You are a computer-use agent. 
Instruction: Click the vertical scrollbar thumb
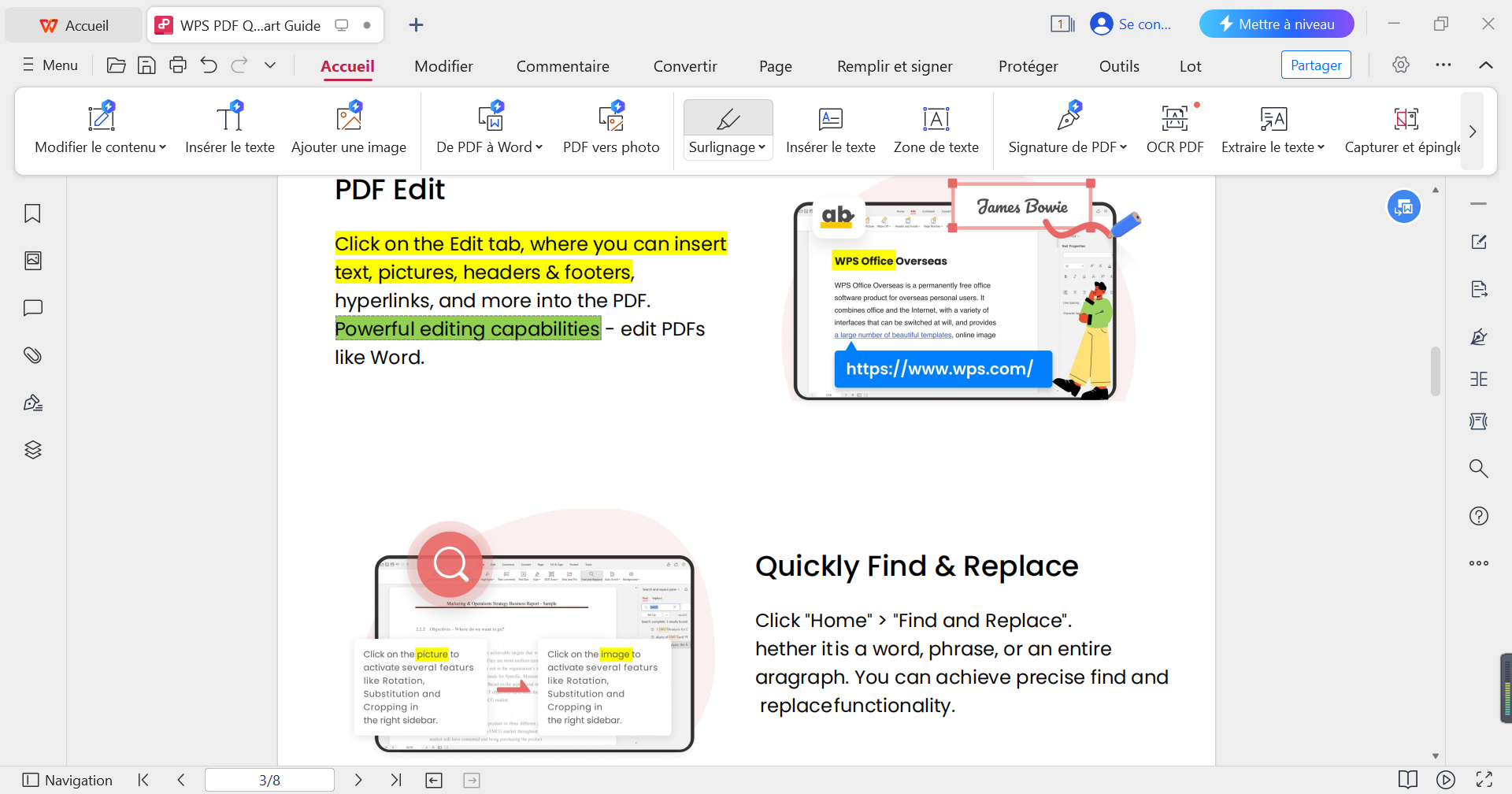[x=1436, y=371]
